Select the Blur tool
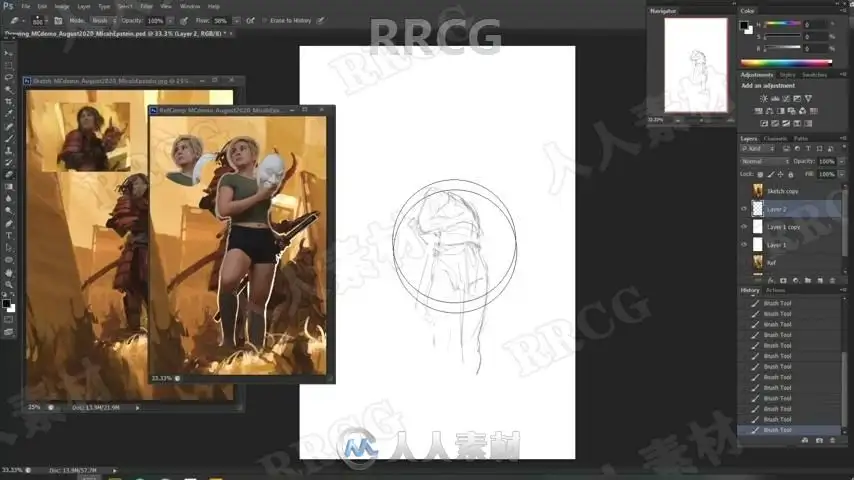Viewport: 854px width, 480px height. click(x=9, y=199)
